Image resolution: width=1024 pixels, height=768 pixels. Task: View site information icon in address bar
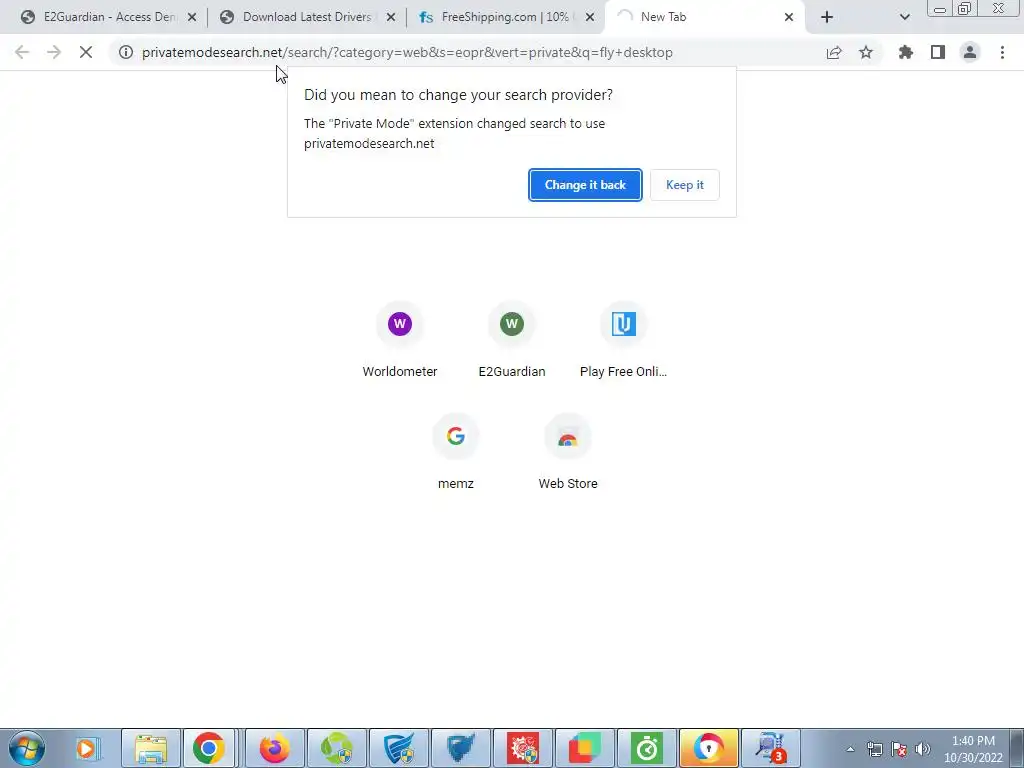click(x=126, y=52)
